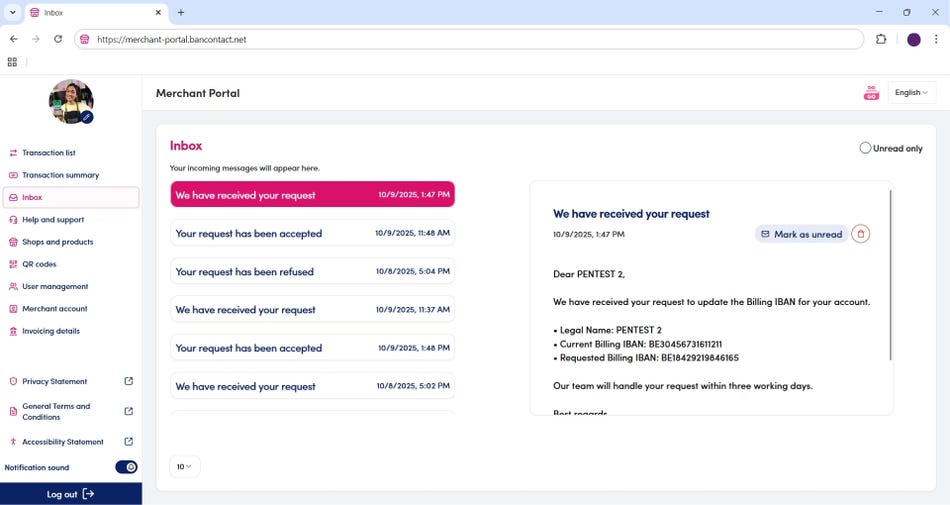950x505 pixels.
Task: Click the Privacy Statement shield icon
Action: 13,381
